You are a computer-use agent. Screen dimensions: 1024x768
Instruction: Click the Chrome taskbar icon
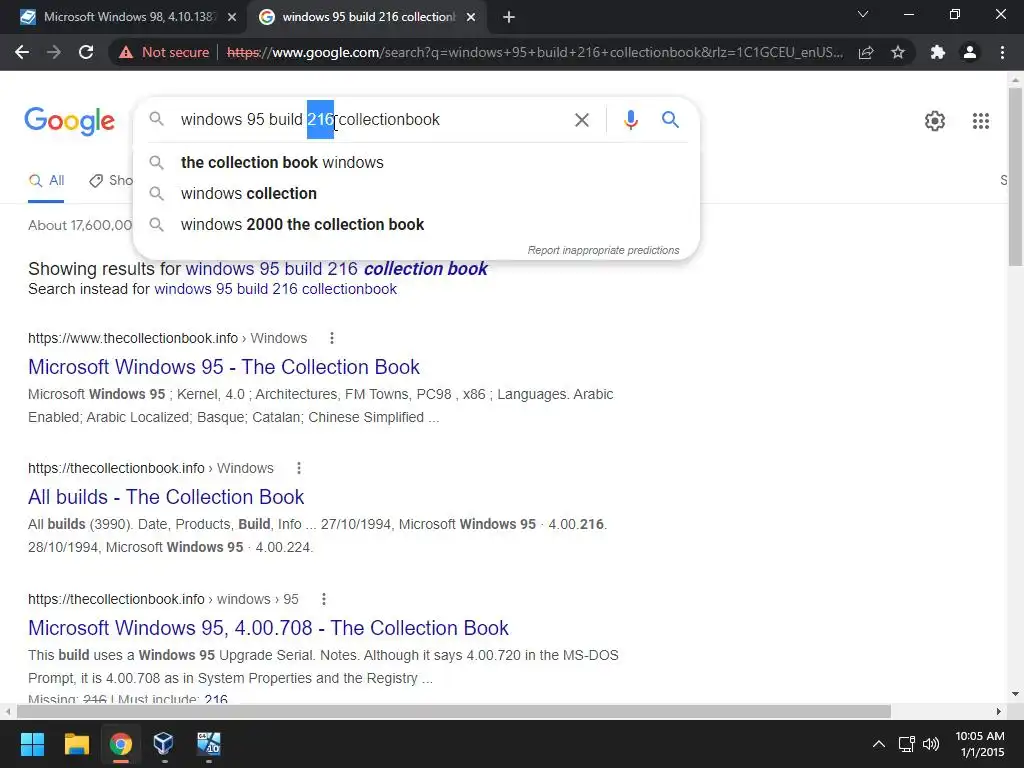click(120, 744)
